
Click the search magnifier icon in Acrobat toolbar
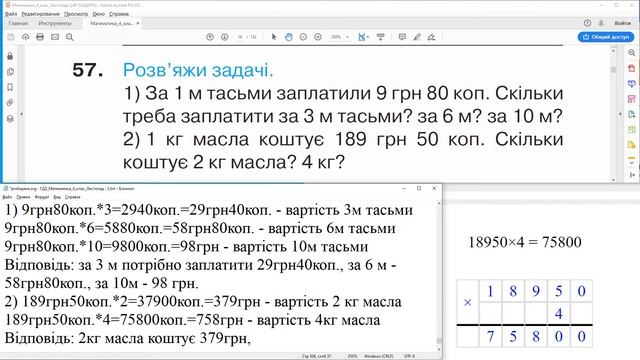click(x=70, y=37)
